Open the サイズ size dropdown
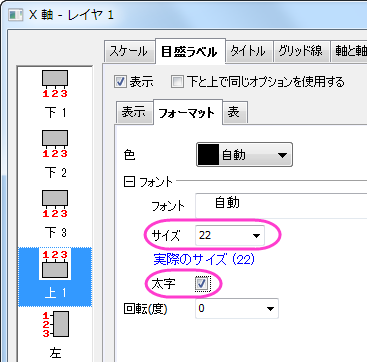367x362 pixels. point(230,236)
